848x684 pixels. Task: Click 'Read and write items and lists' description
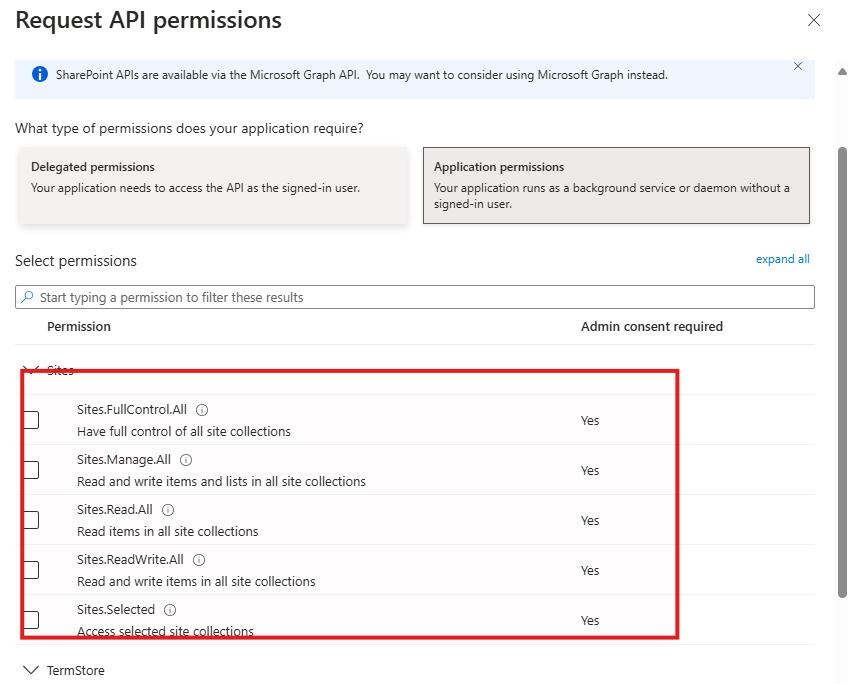(221, 481)
